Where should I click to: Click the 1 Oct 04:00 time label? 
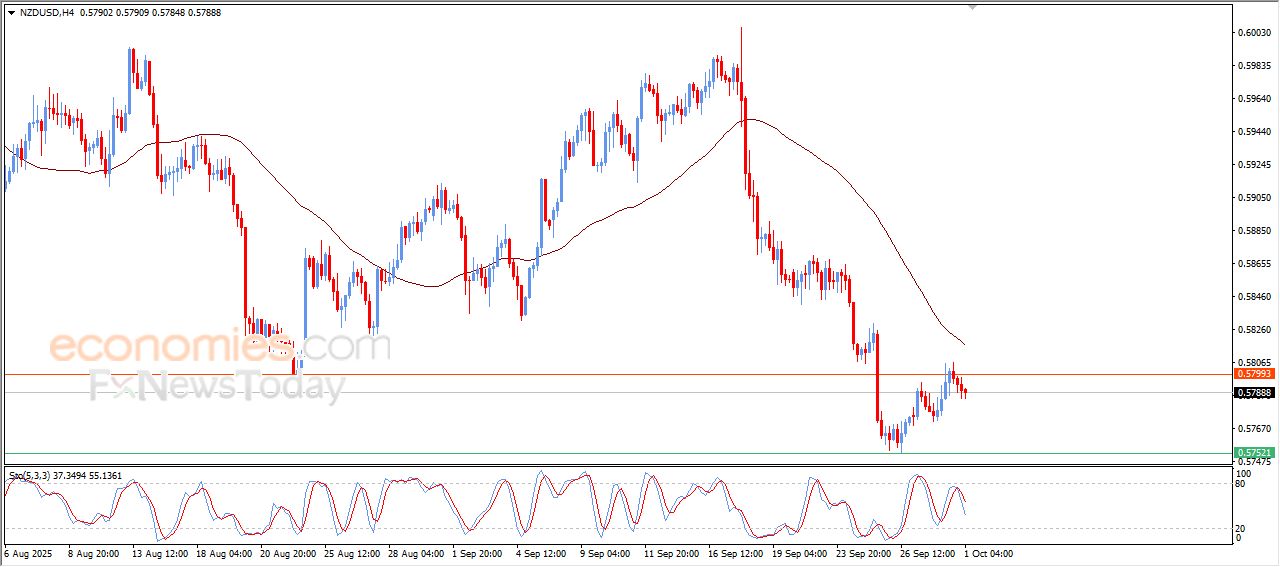(x=989, y=552)
